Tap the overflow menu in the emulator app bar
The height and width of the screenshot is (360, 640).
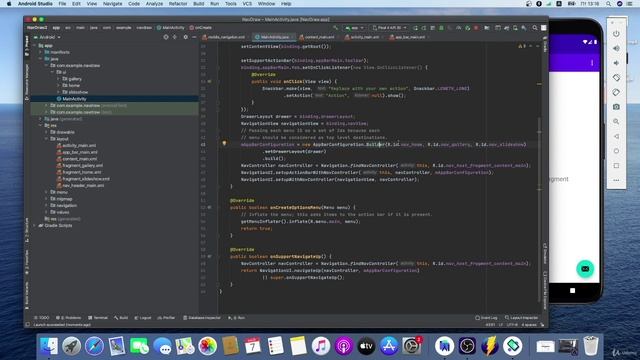[592, 63]
